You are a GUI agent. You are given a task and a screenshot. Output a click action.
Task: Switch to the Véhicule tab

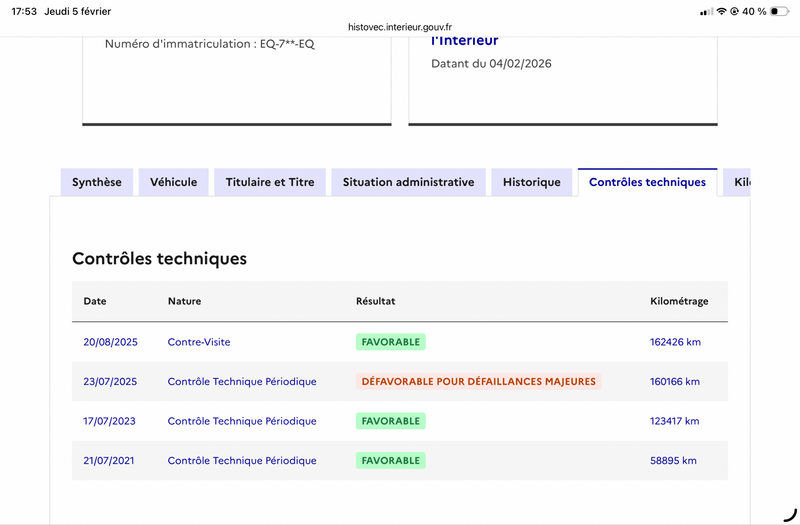(173, 182)
